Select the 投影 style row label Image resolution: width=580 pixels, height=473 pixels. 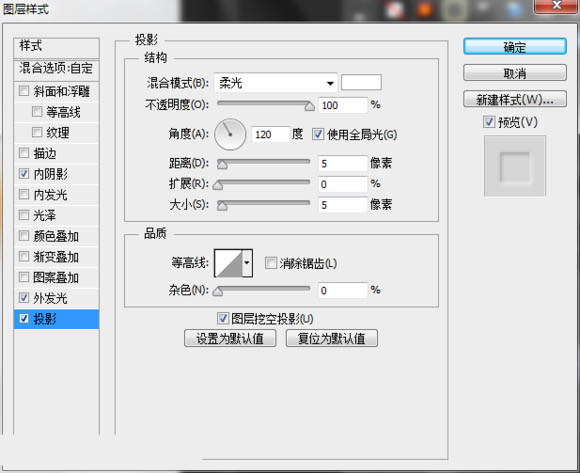tap(45, 318)
